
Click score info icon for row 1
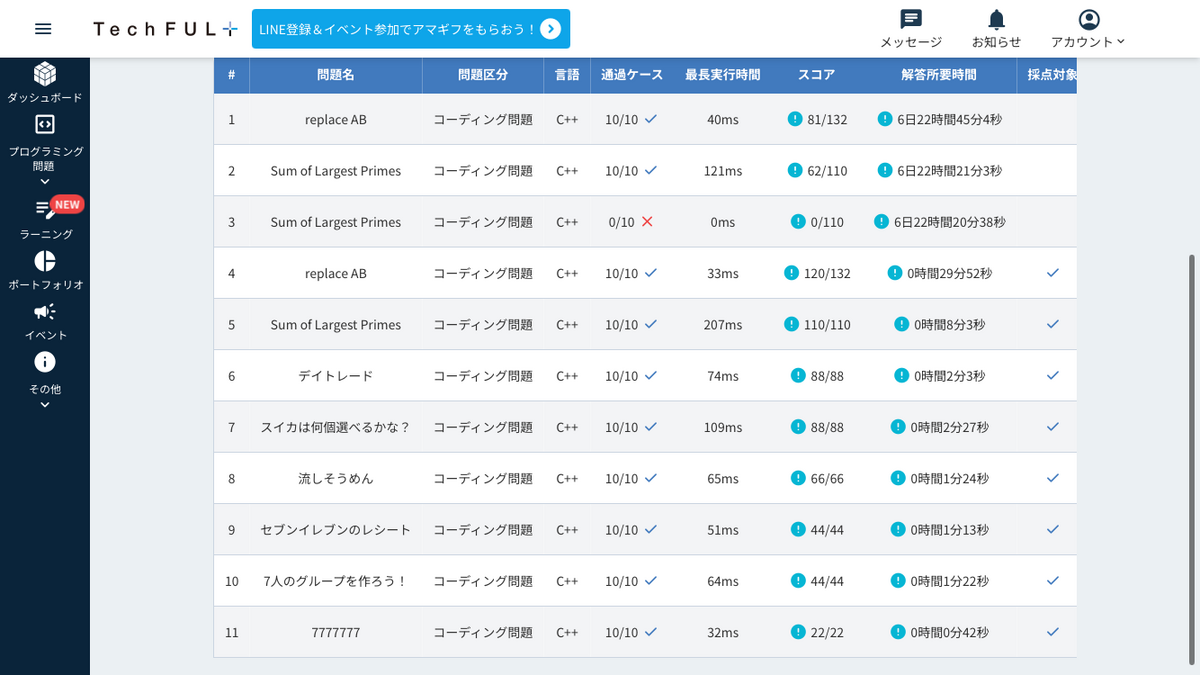pos(795,119)
